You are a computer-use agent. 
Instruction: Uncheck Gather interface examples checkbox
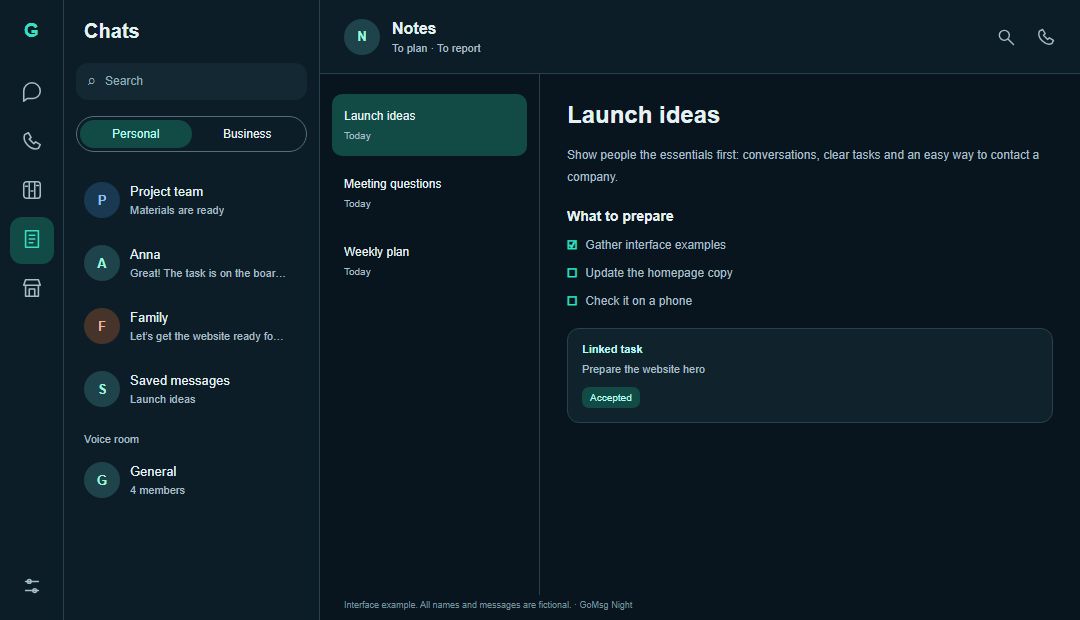pyautogui.click(x=572, y=245)
